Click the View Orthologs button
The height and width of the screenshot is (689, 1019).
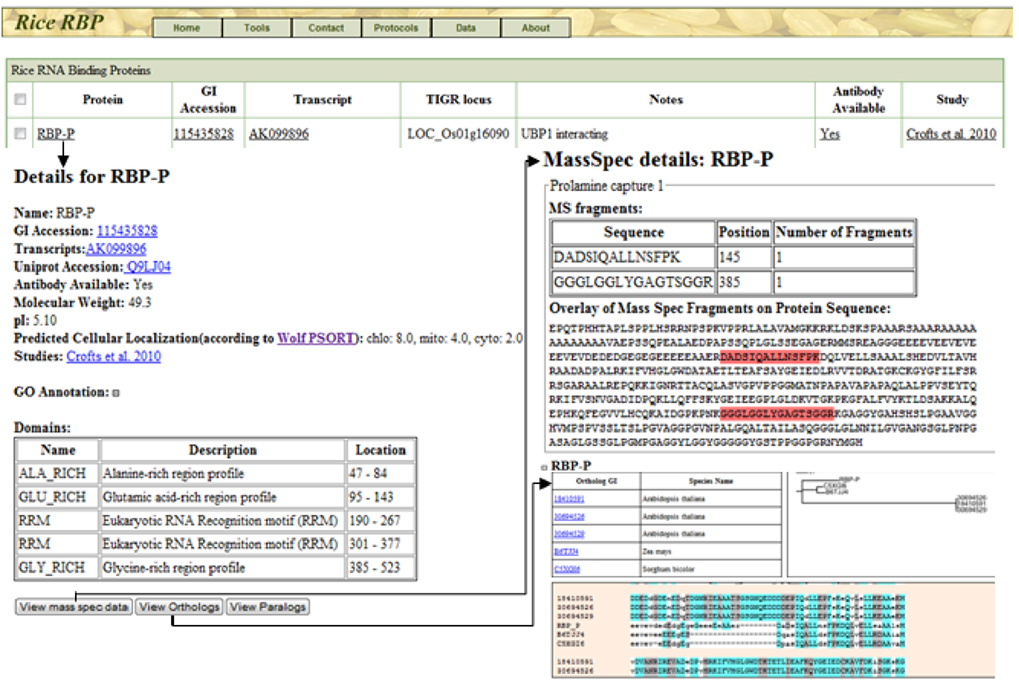(x=179, y=607)
